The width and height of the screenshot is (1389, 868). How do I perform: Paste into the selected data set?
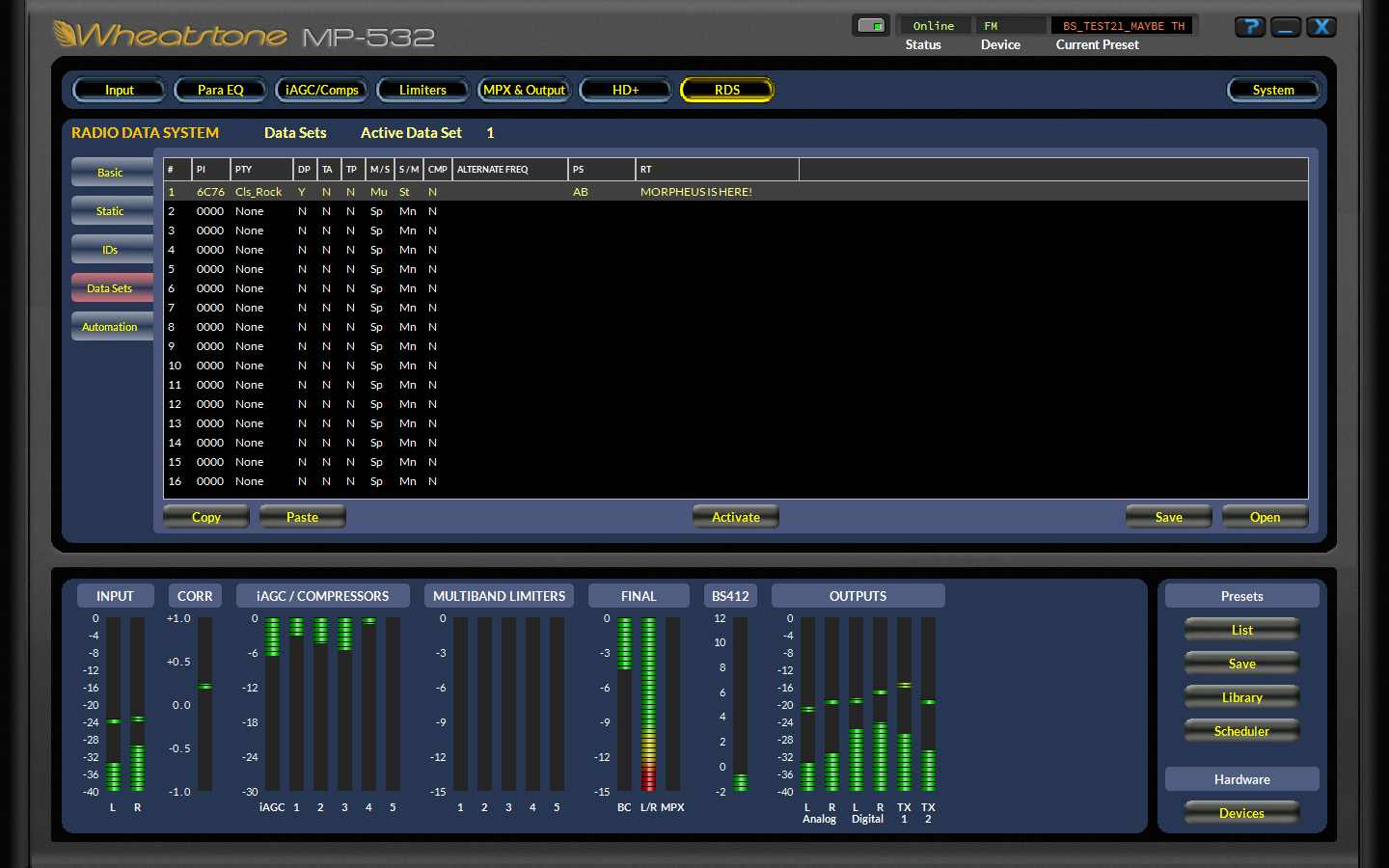tap(302, 517)
